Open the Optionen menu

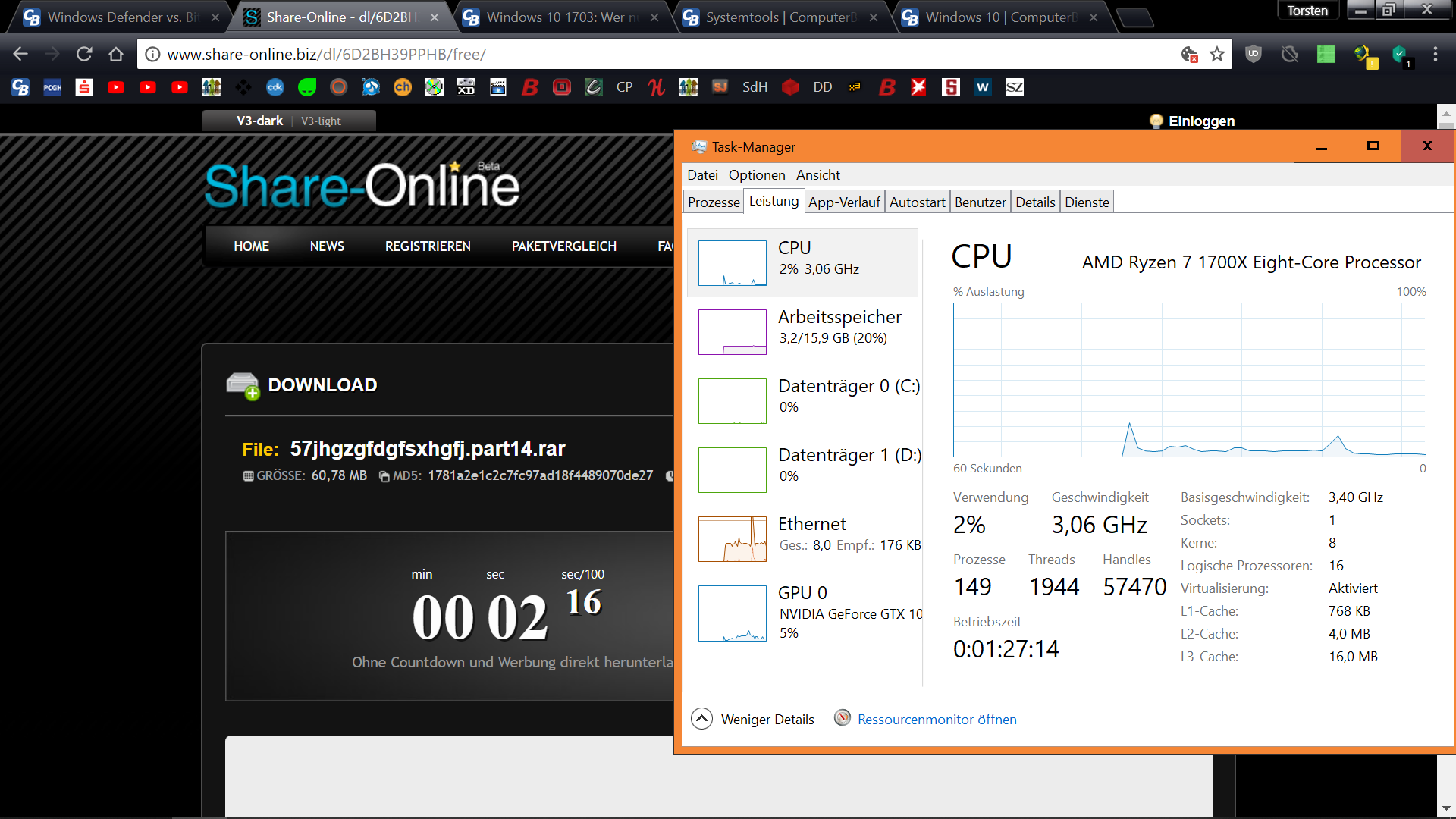pos(756,175)
